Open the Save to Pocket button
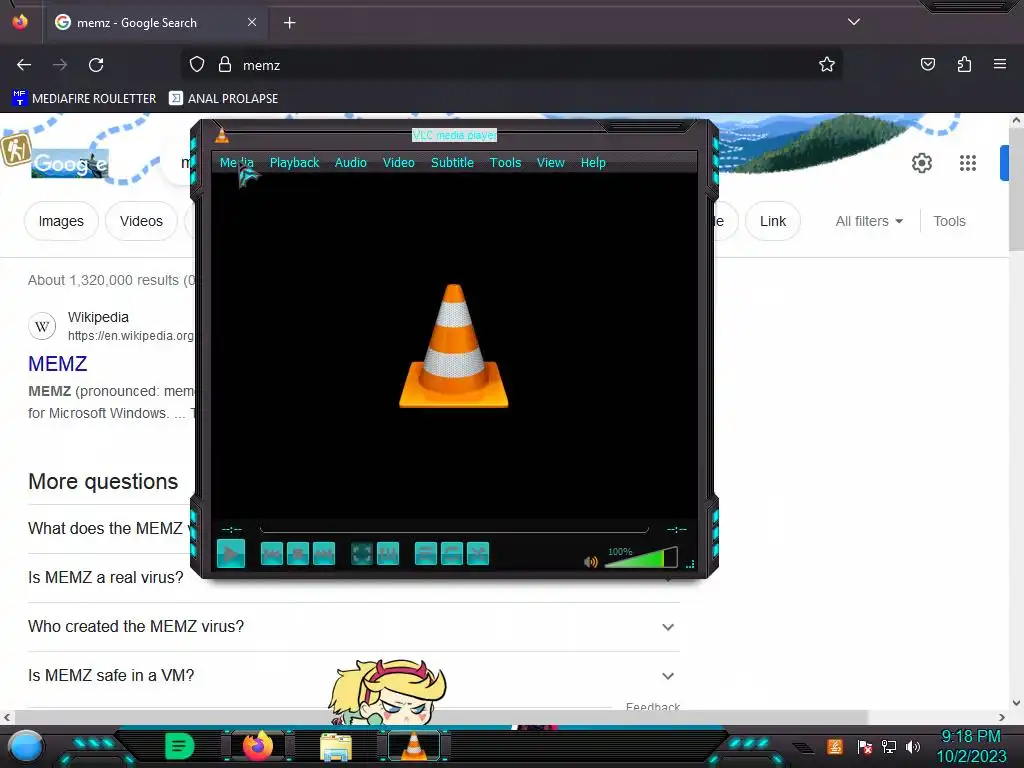Viewport: 1024px width, 768px height. point(927,64)
